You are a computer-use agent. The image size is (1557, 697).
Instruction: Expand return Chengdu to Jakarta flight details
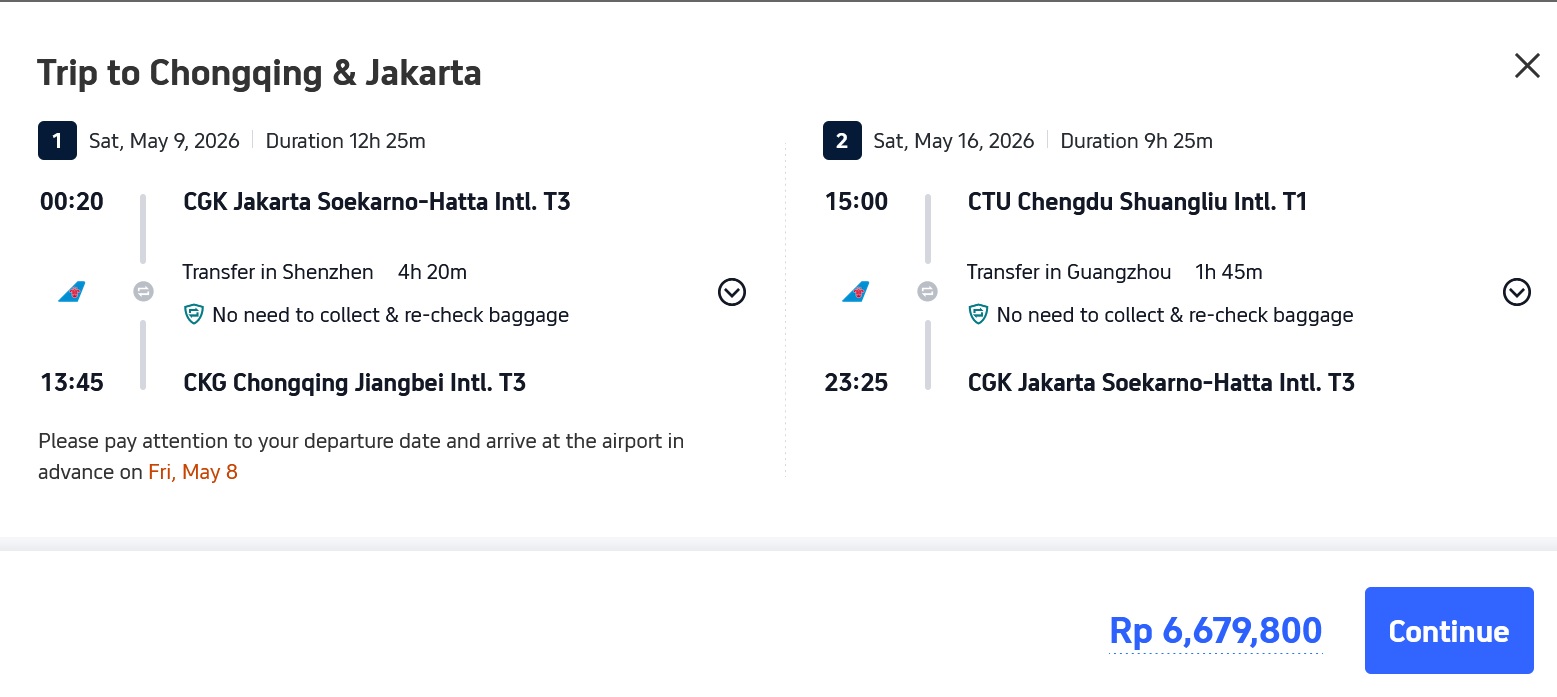tap(1517, 292)
